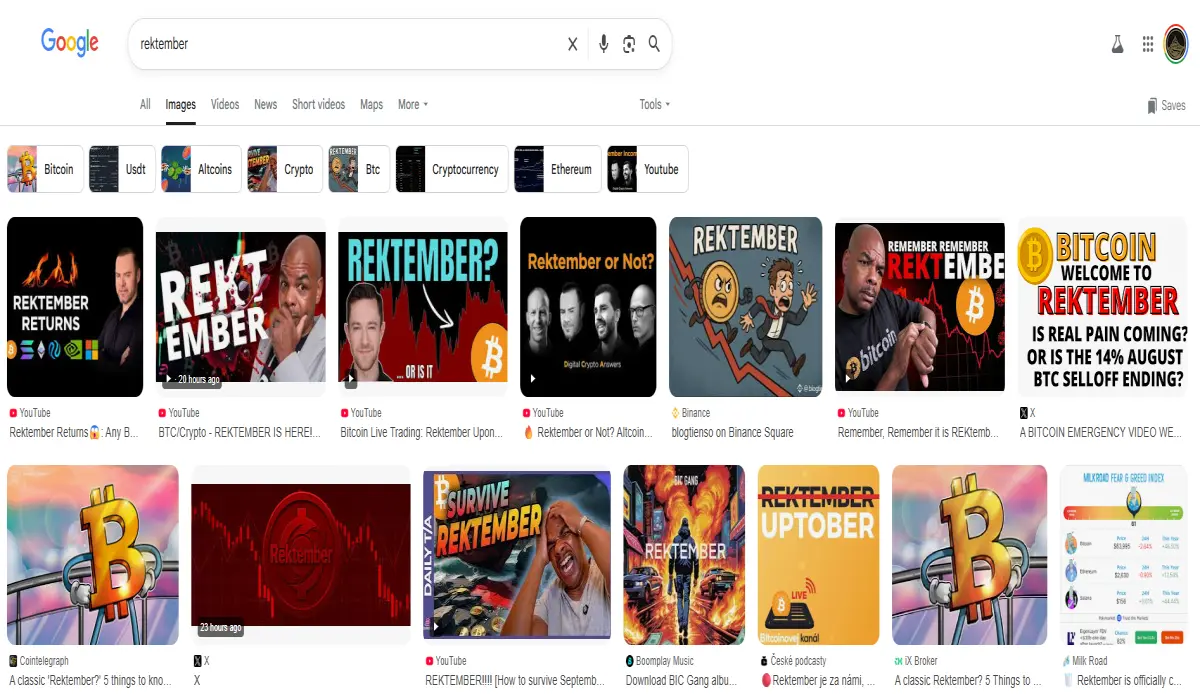Start voice search with microphone icon
Viewport: 1200px width, 696px height.
[603, 44]
